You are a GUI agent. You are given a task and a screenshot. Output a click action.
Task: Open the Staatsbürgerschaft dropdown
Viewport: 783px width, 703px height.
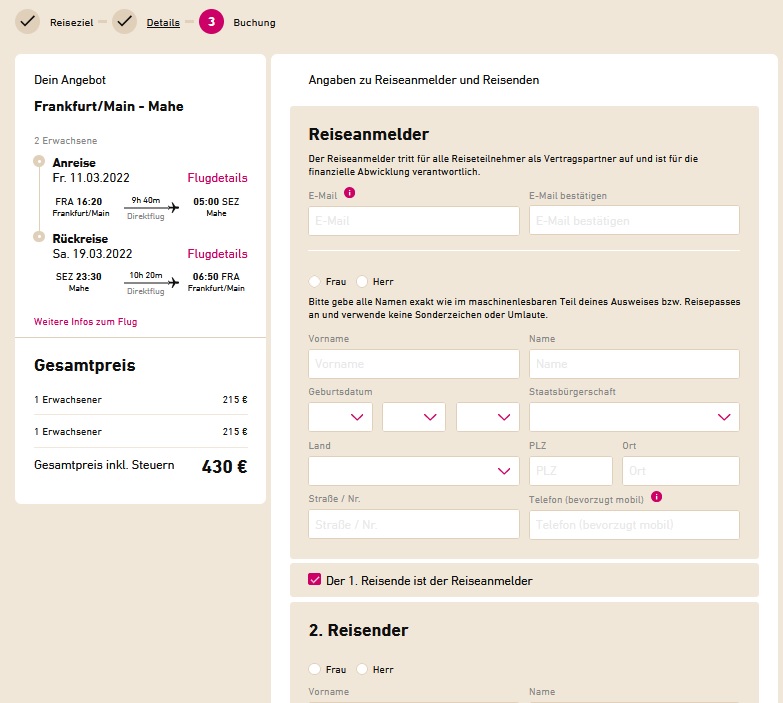point(634,417)
